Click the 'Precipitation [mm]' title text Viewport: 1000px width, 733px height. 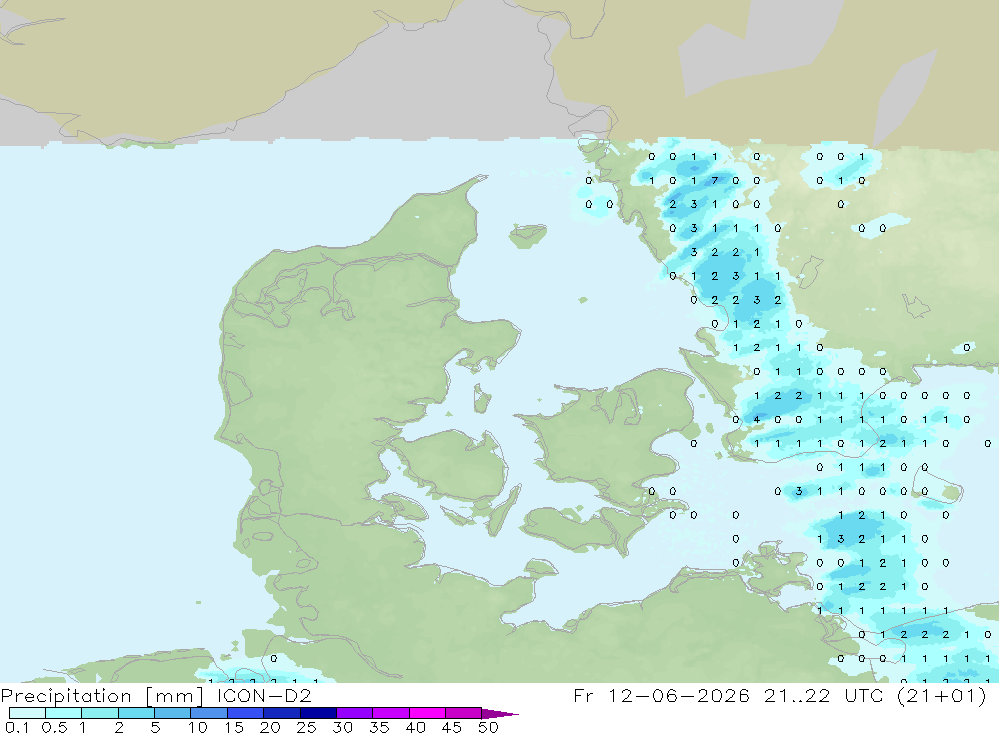102,696
